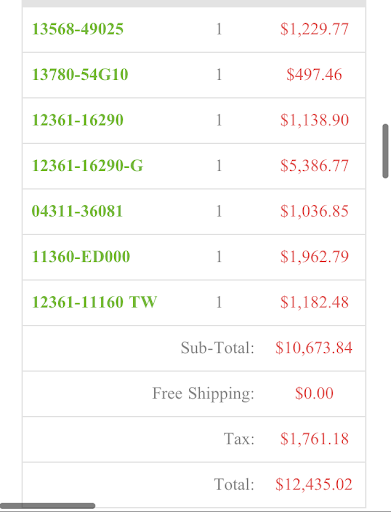The height and width of the screenshot is (512, 391).
Task: Select the Sub-Total amount $10,673.84
Action: pyautogui.click(x=314, y=348)
